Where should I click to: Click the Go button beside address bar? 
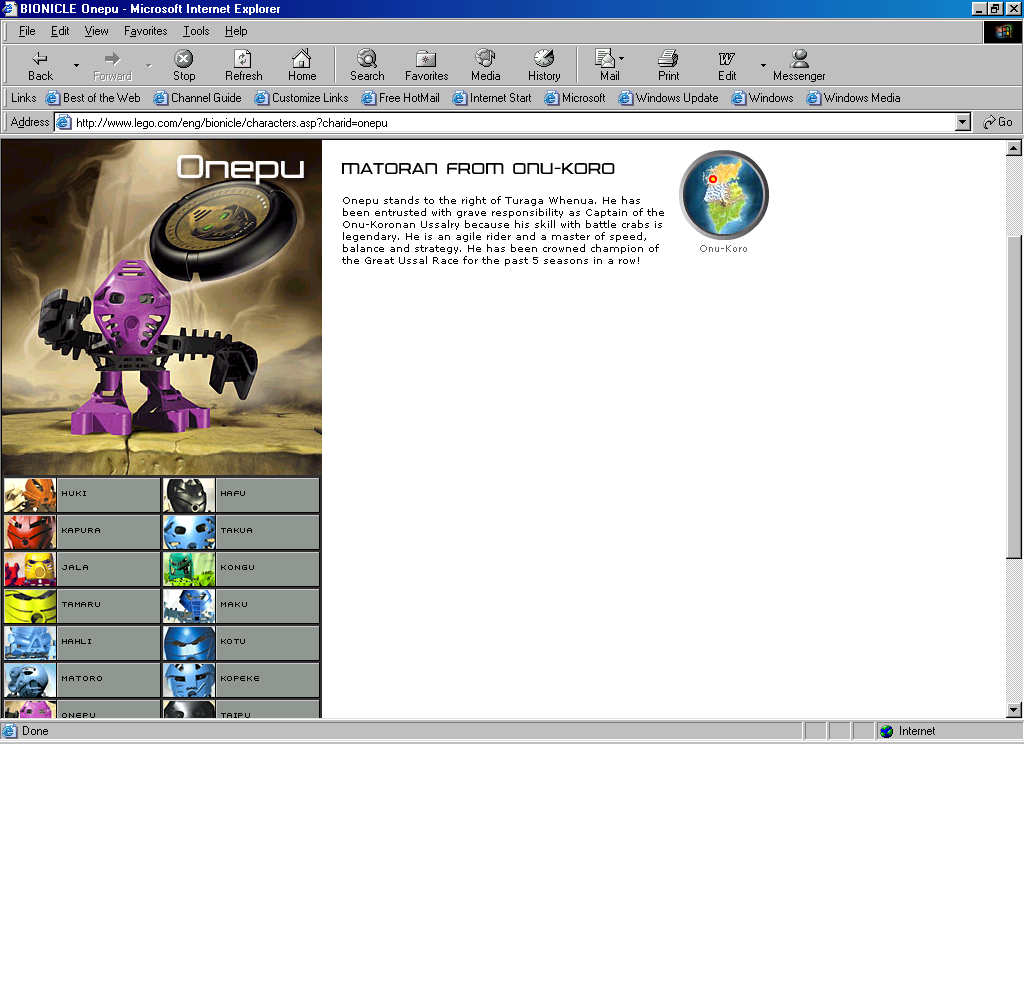tap(998, 122)
